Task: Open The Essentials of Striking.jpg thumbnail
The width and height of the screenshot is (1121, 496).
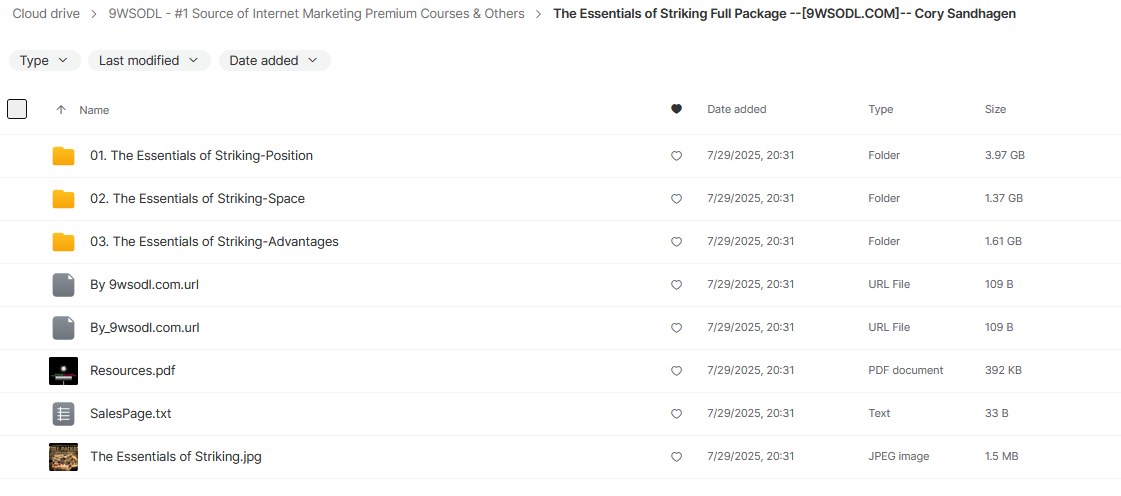Action: click(64, 457)
